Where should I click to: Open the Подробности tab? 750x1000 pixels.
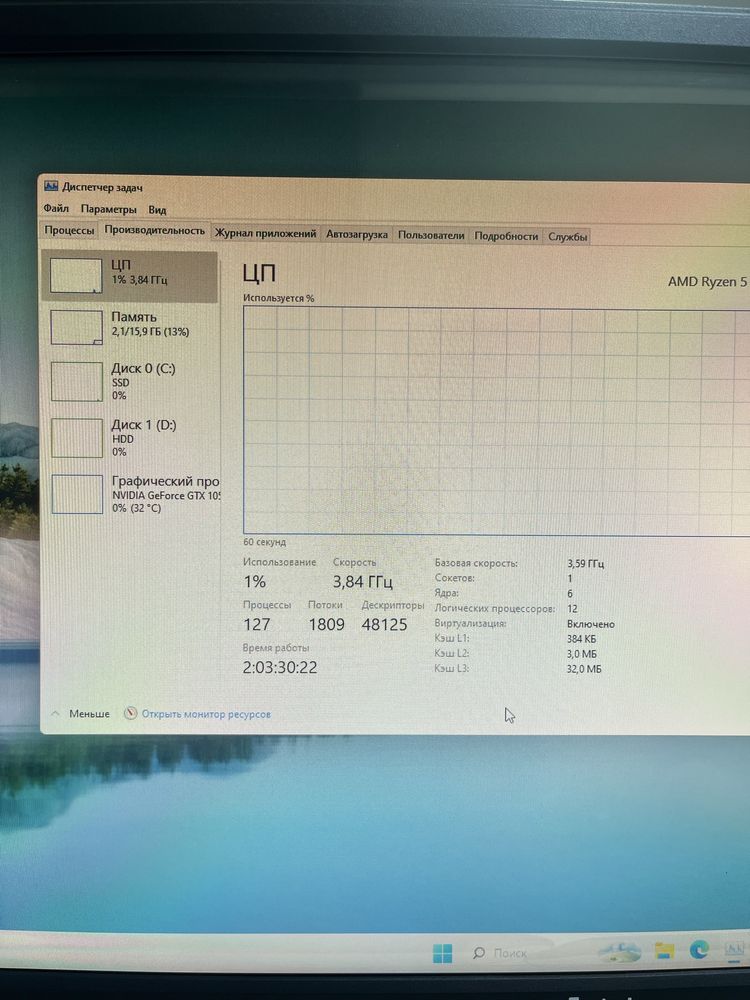pos(506,236)
